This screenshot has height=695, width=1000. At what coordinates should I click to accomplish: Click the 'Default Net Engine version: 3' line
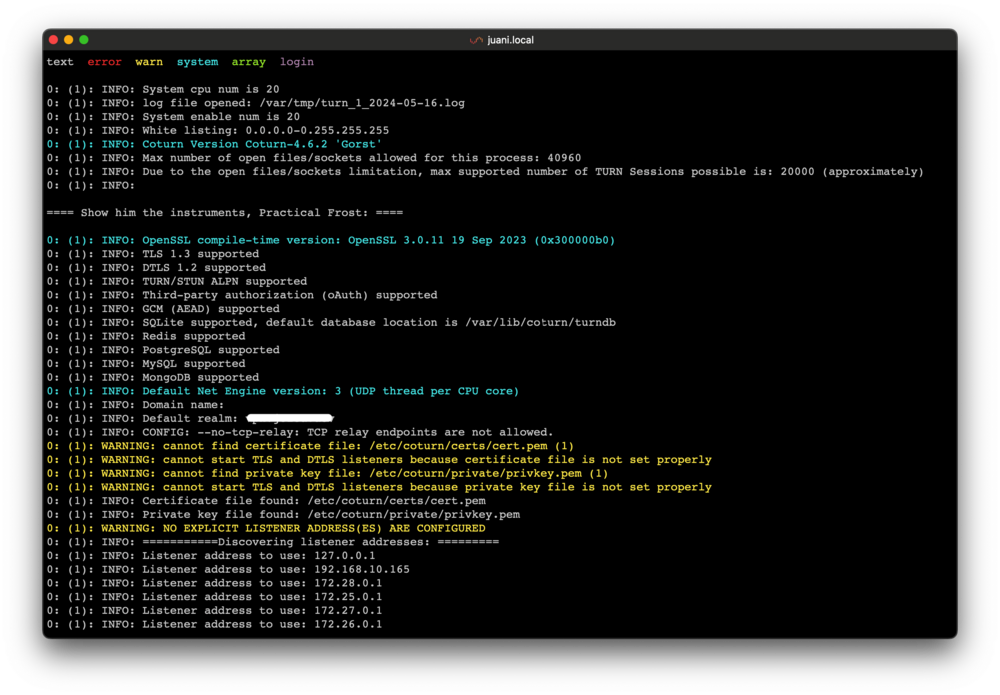(283, 391)
